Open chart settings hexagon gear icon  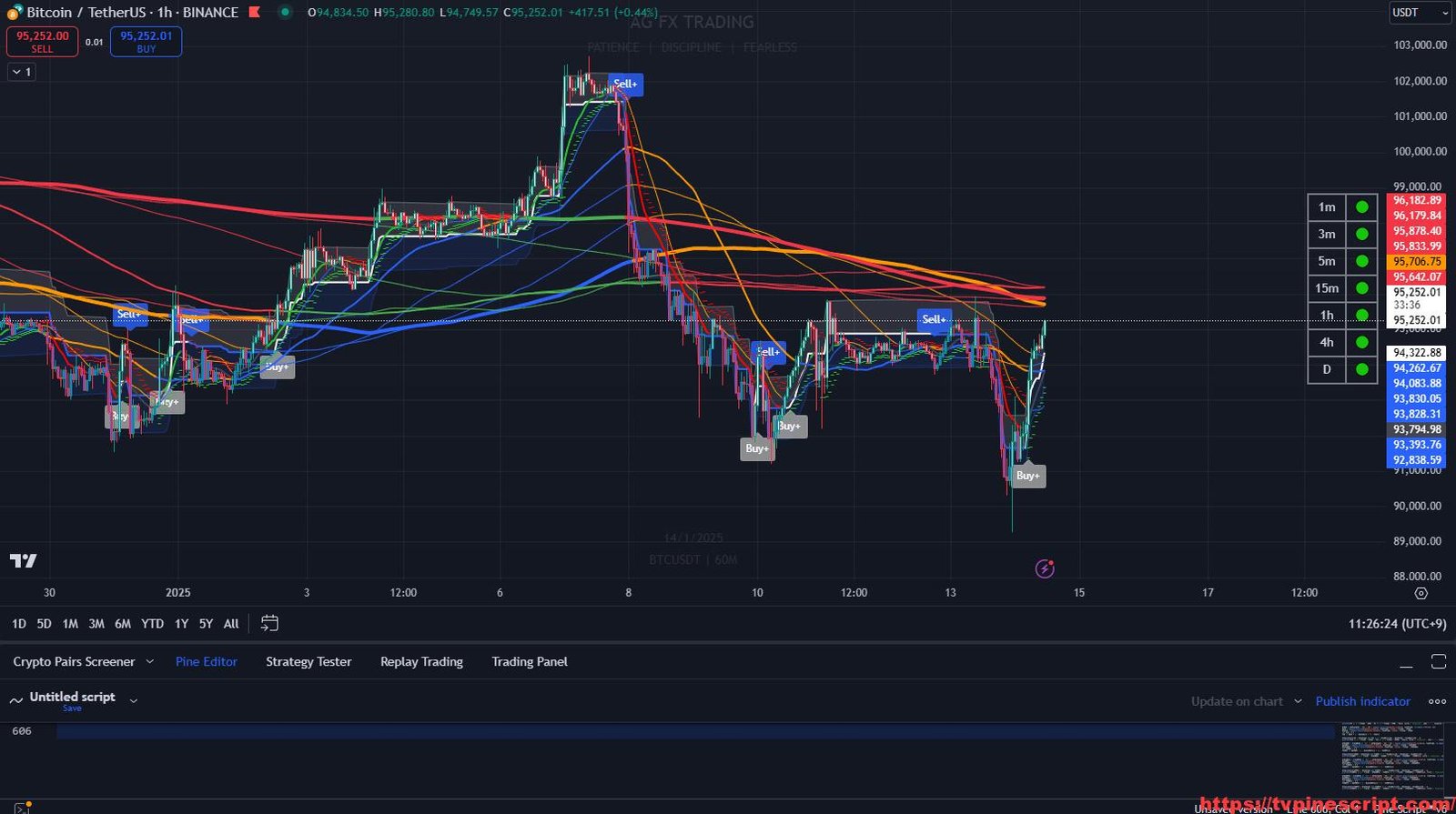pyautogui.click(x=1421, y=593)
